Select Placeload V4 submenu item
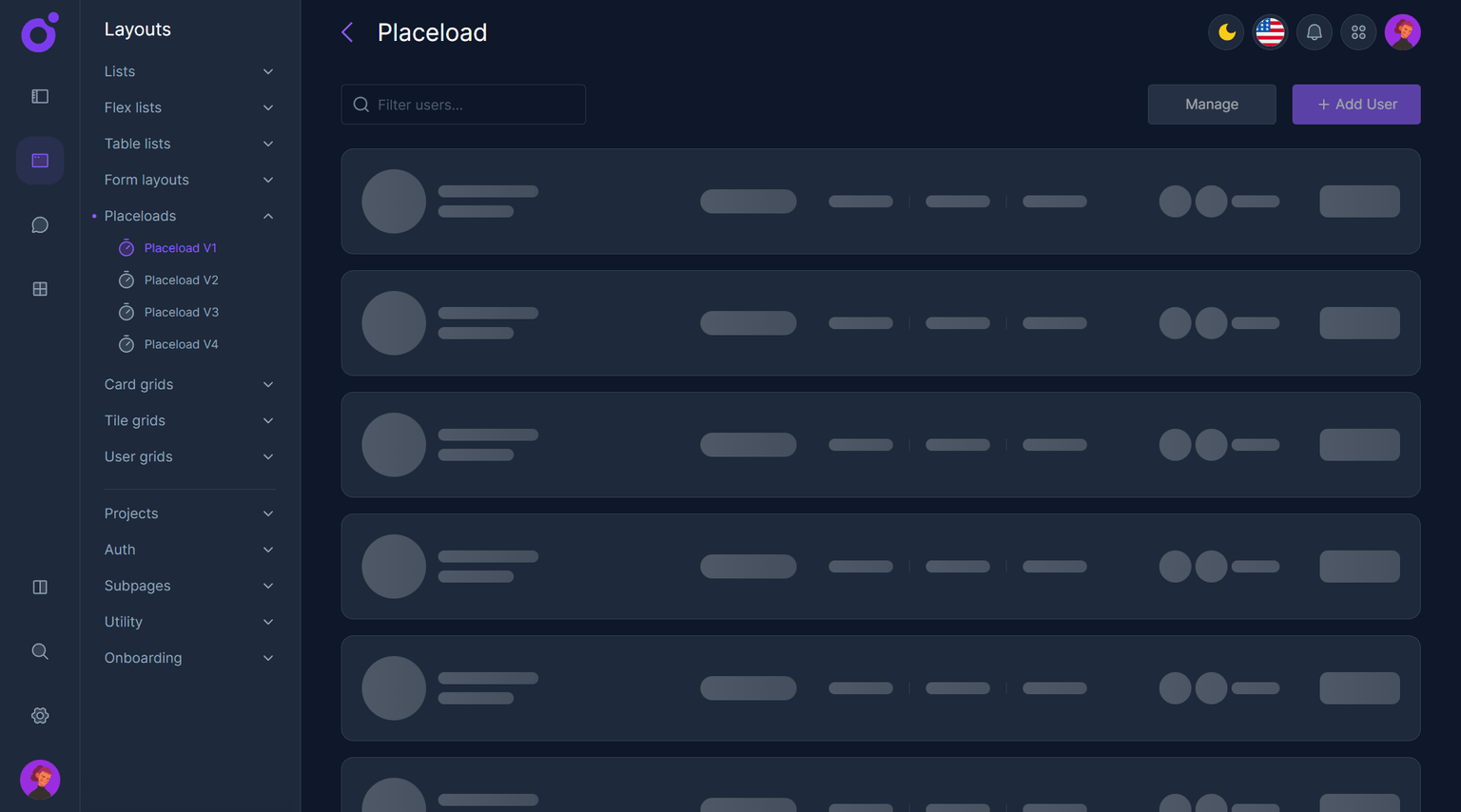The image size is (1461, 812). [181, 344]
